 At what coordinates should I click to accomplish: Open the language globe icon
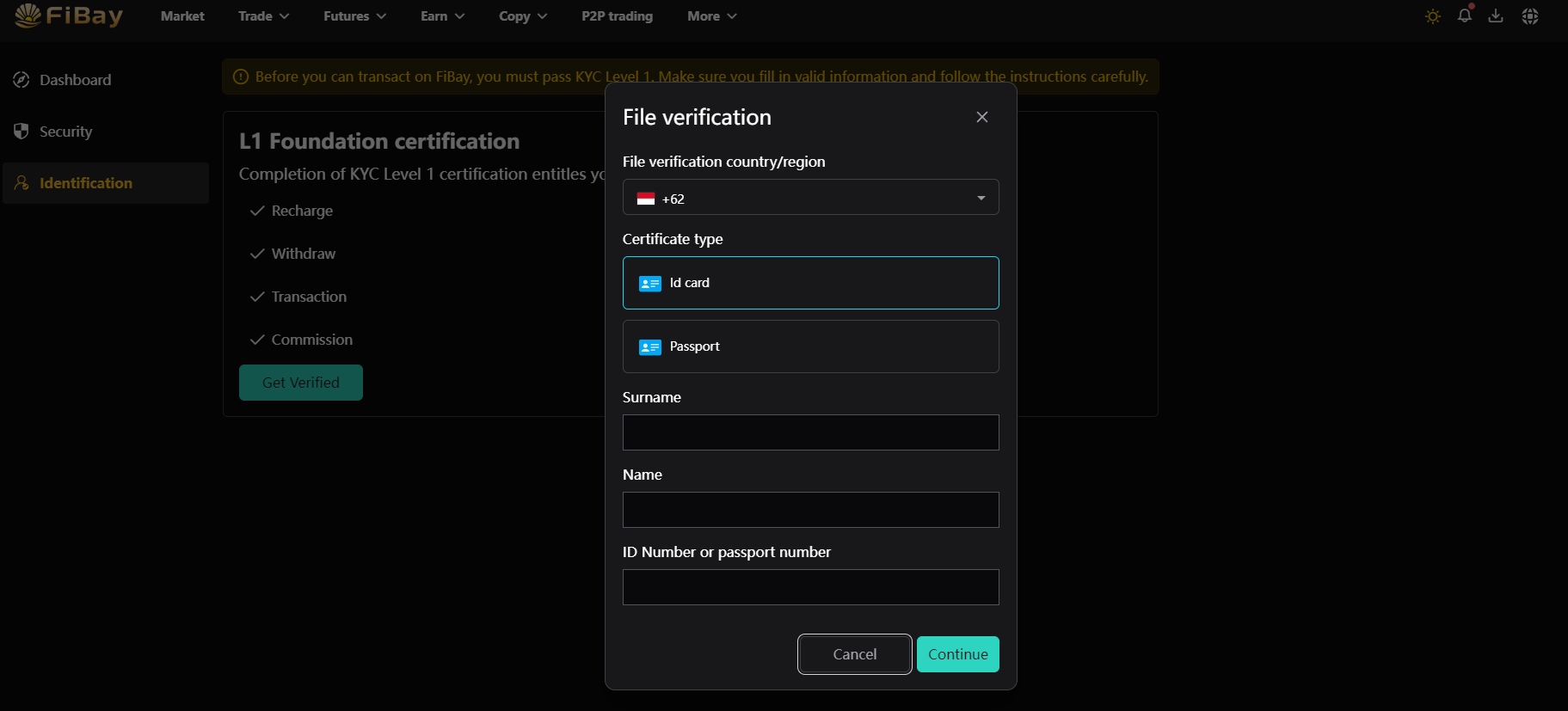pos(1529,16)
